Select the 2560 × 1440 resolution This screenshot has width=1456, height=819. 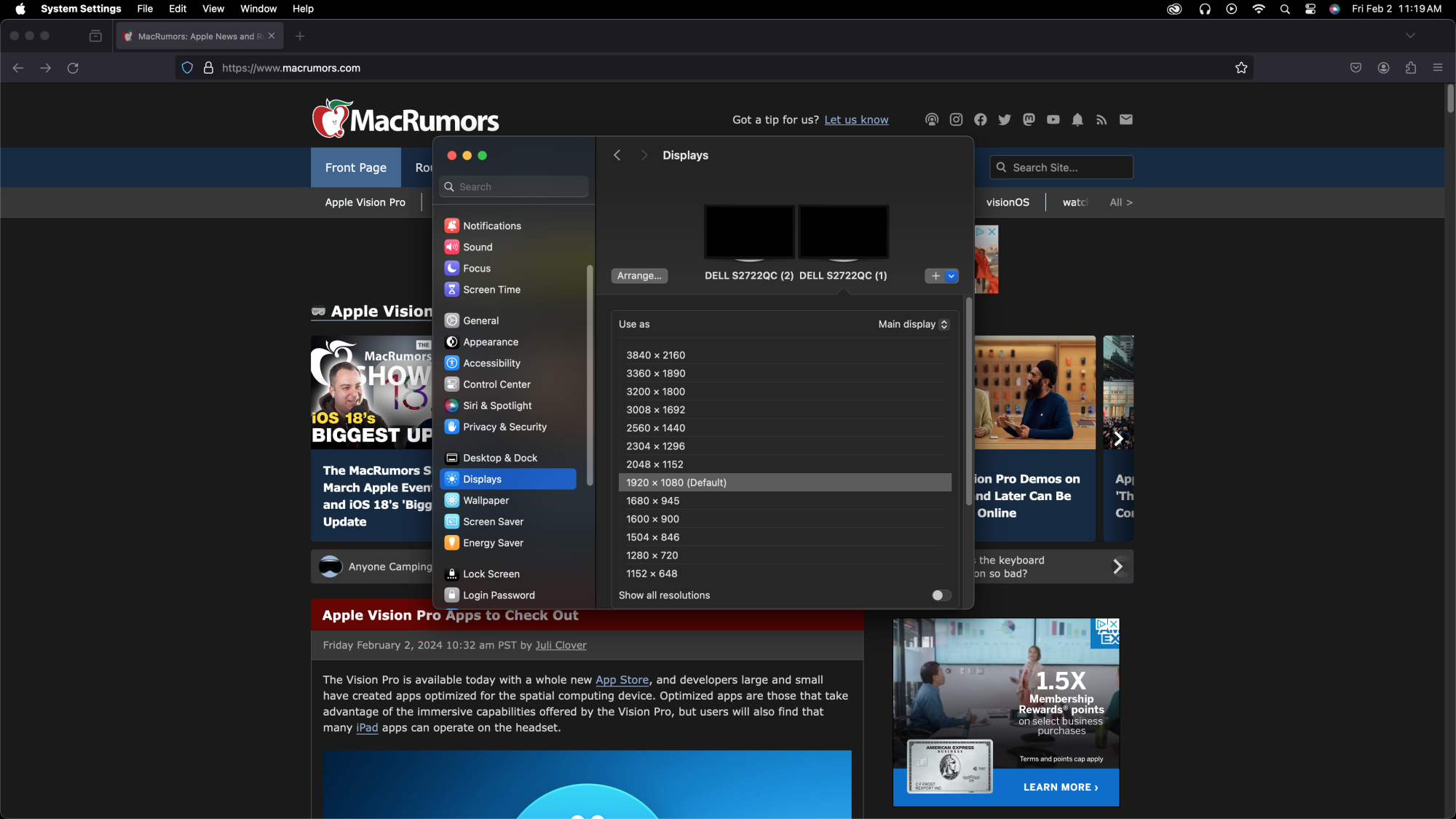[x=655, y=428]
